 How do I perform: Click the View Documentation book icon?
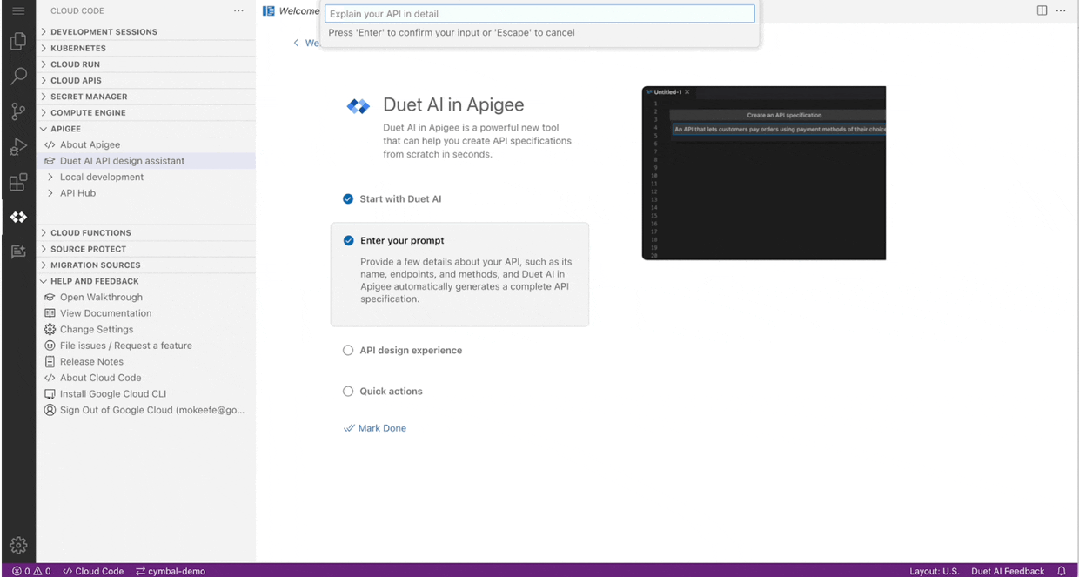coord(49,313)
